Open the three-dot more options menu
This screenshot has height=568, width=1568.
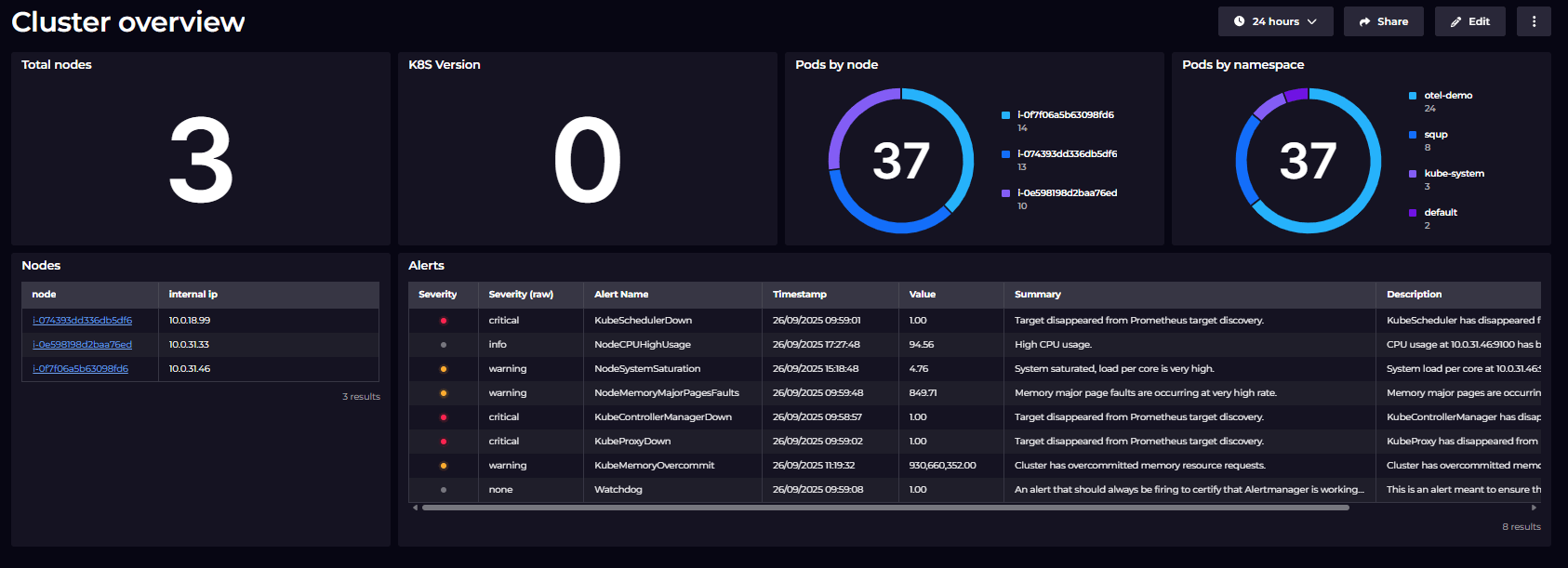(x=1534, y=21)
